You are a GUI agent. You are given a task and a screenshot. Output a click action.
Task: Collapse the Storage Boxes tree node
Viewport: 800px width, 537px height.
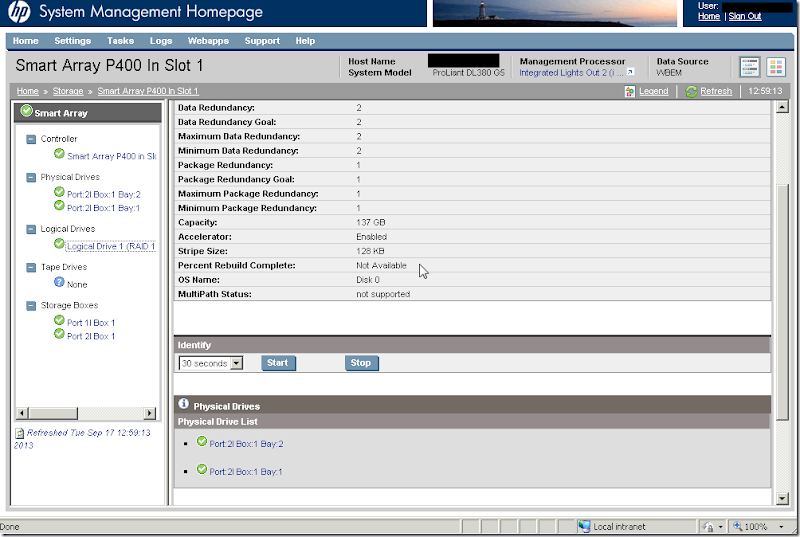[x=31, y=306]
